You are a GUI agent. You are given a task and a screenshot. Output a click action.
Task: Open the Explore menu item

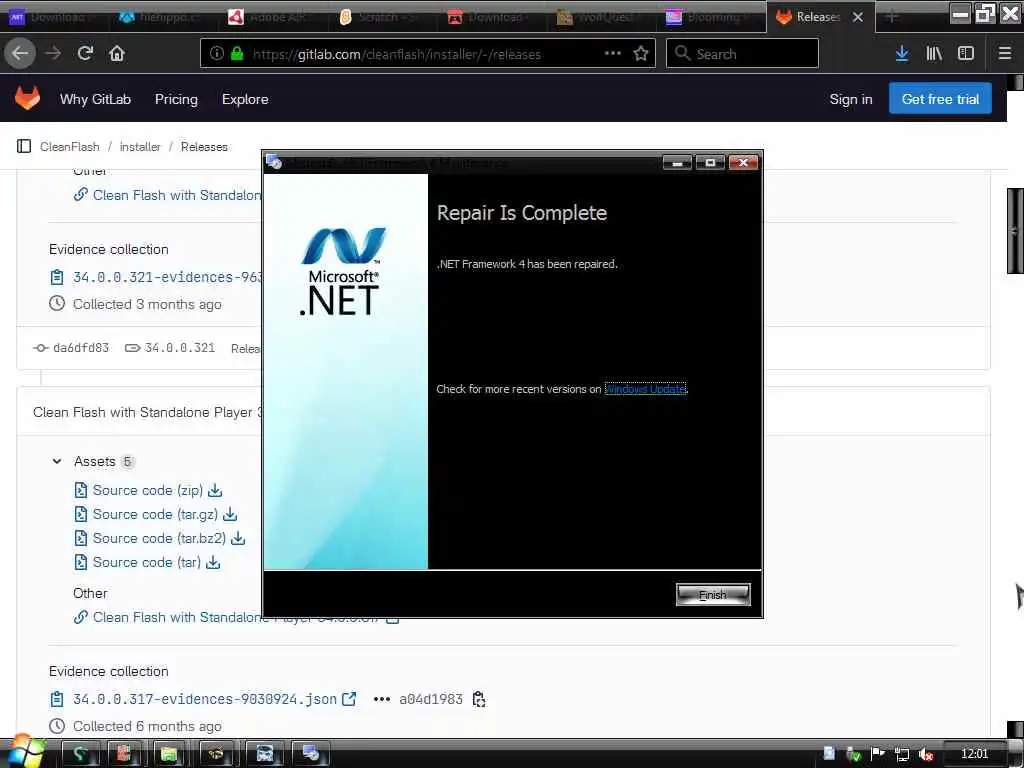[245, 99]
